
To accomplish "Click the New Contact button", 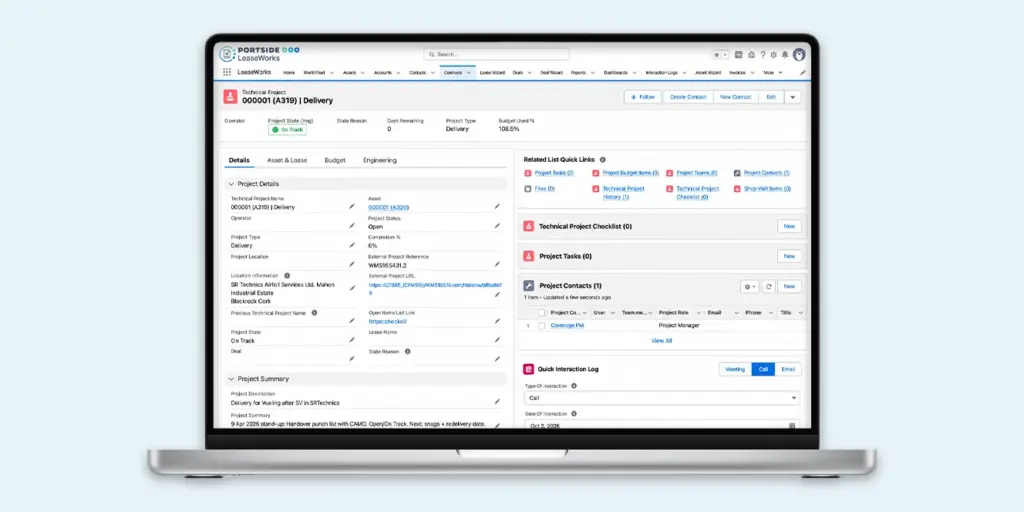I will (735, 97).
